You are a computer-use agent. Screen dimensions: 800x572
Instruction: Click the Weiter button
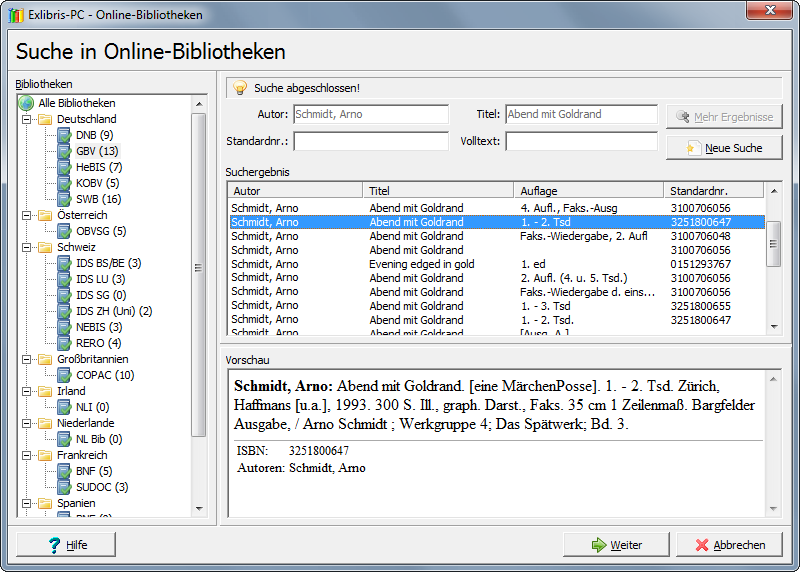[616, 545]
